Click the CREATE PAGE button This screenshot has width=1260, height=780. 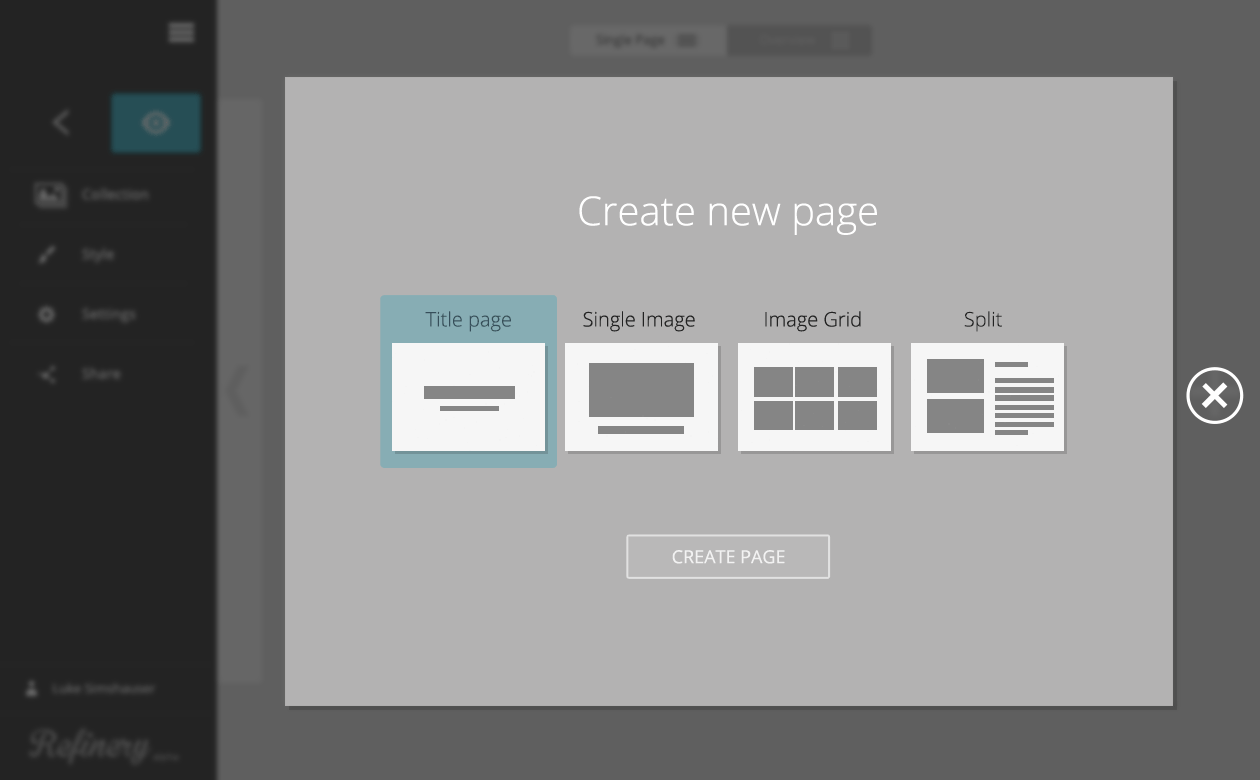coord(728,557)
